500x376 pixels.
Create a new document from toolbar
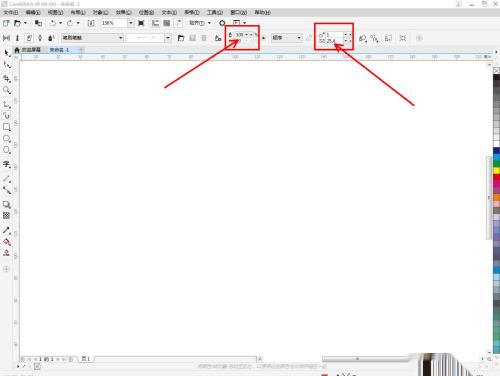(x=6, y=23)
